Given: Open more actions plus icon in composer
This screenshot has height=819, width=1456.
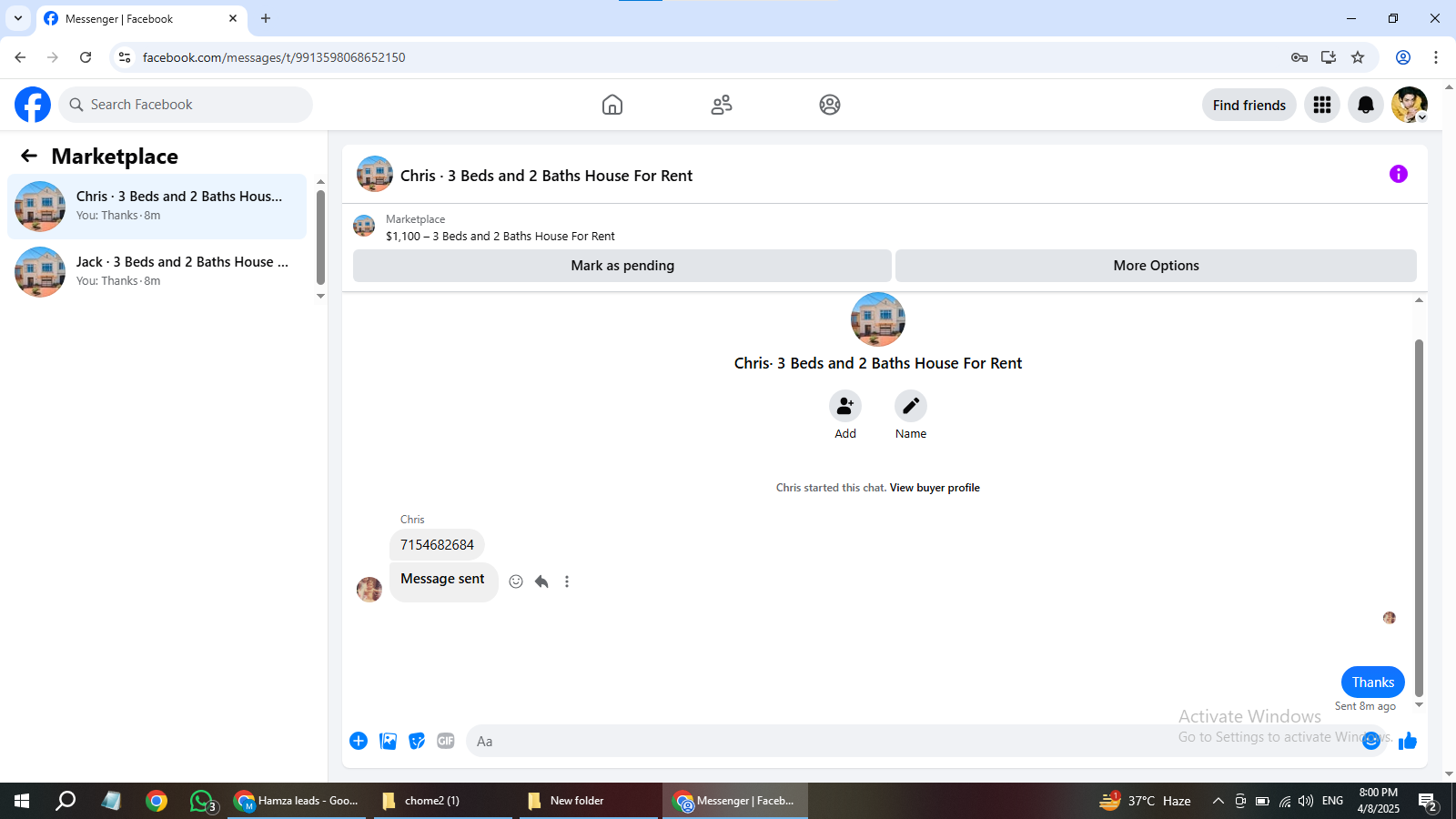Looking at the screenshot, I should [359, 741].
